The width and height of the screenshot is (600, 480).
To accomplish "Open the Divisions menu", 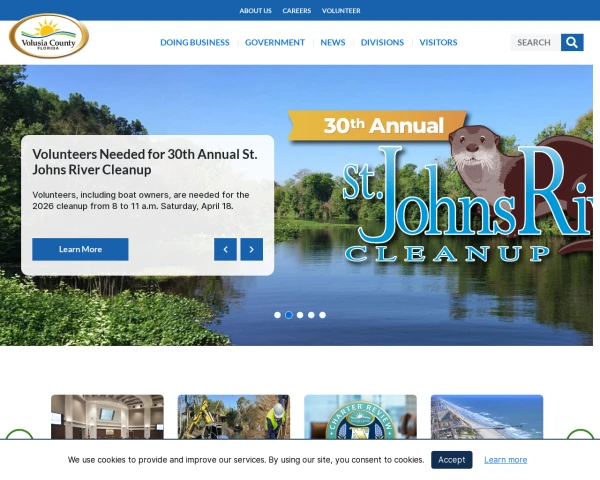I will point(382,42).
